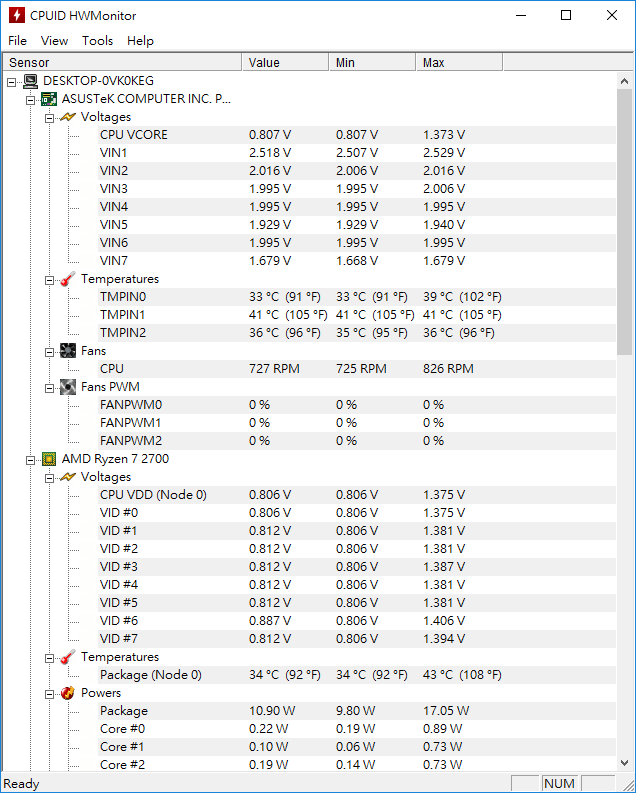
Task: Open the Tools menu
Action: (98, 40)
